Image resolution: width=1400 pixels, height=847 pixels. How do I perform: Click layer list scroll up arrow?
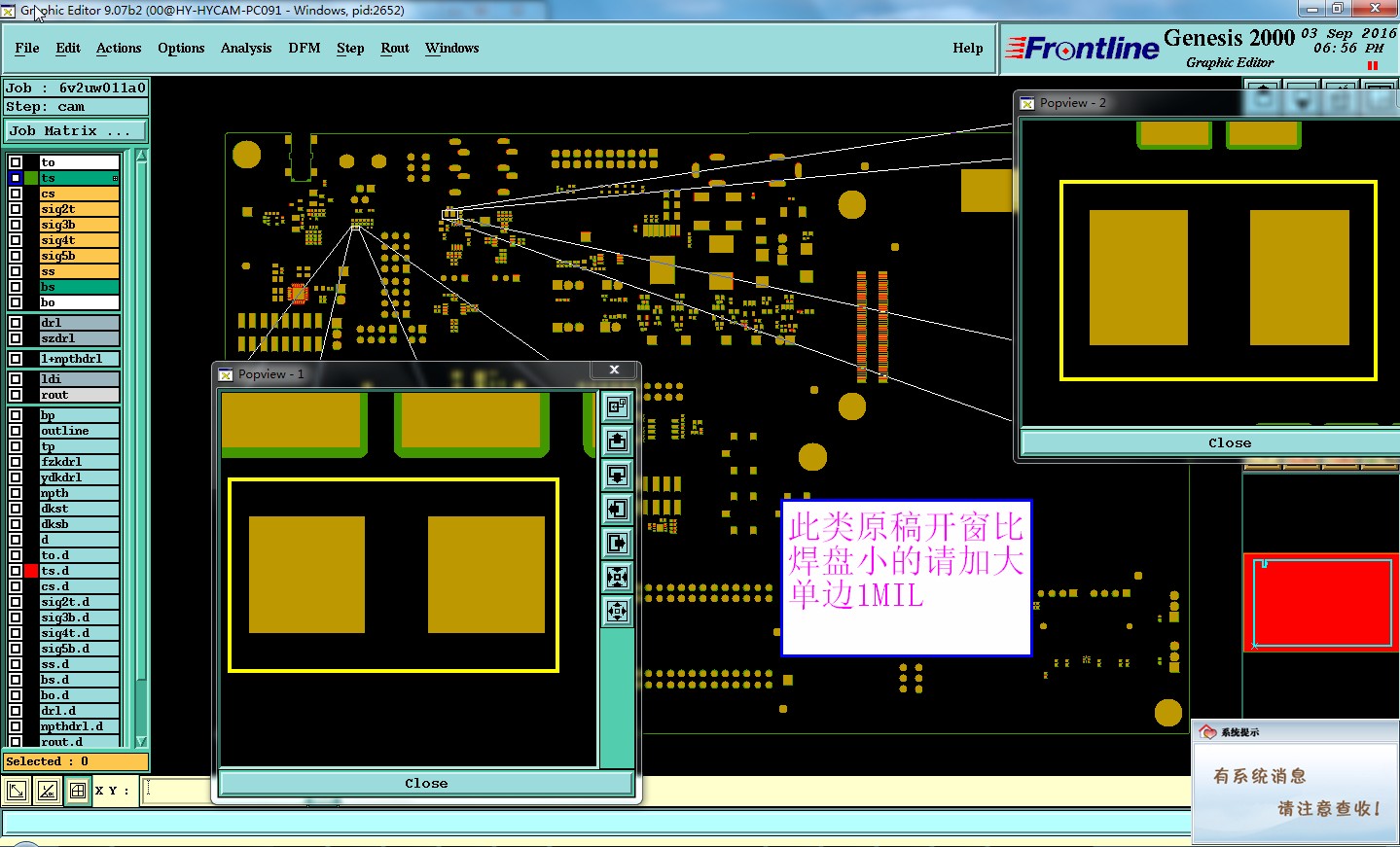[x=141, y=156]
